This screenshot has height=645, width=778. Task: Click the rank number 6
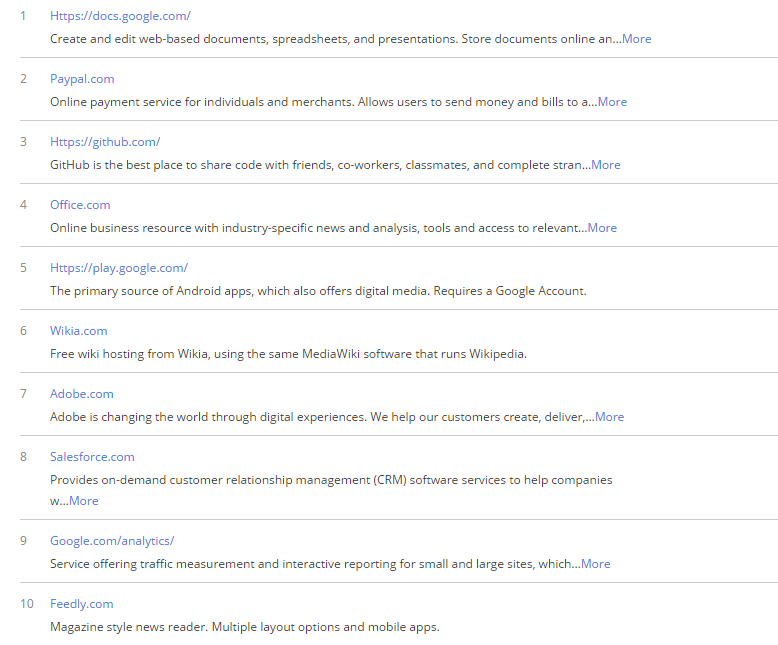click(x=23, y=331)
